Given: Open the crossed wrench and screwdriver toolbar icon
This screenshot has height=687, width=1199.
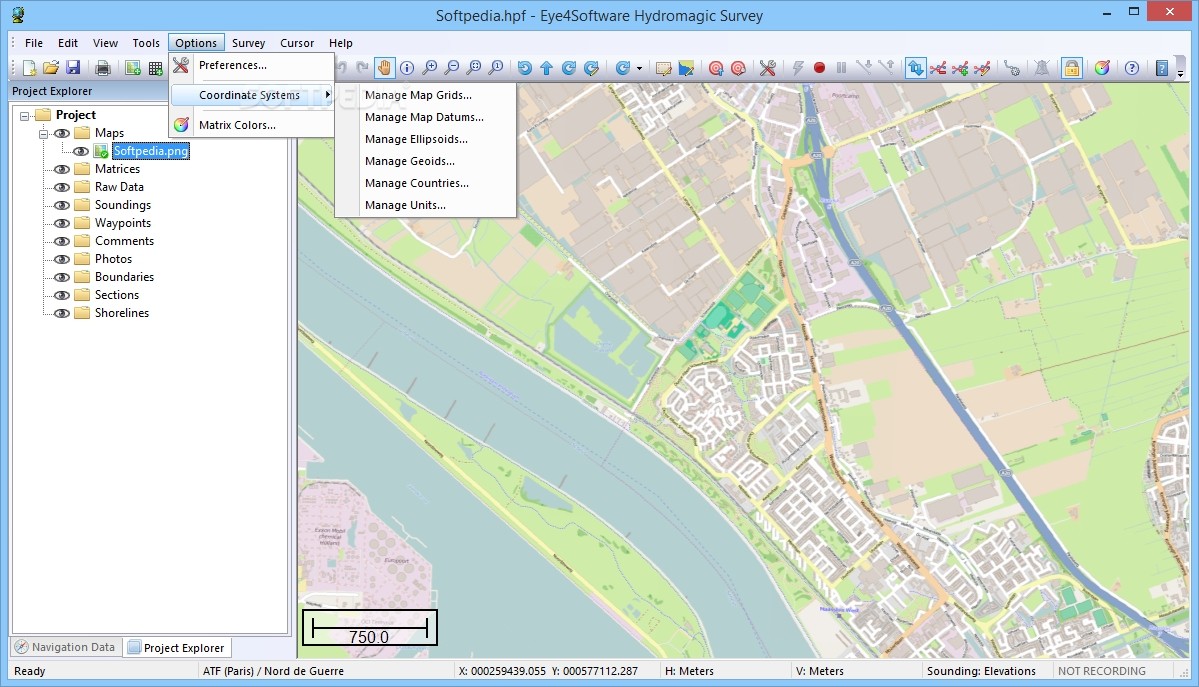Looking at the screenshot, I should (768, 68).
